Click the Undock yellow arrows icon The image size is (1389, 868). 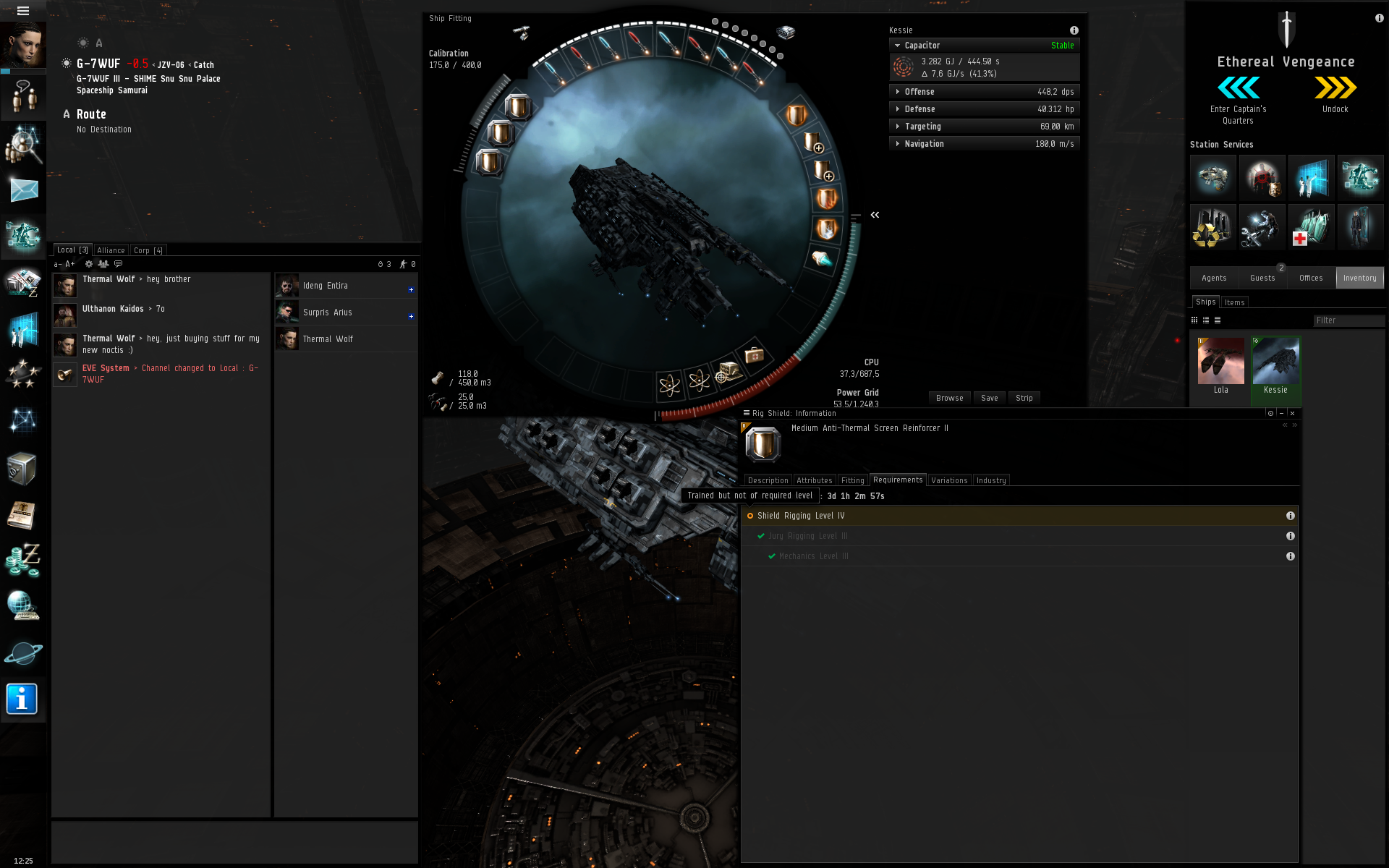point(1335,88)
